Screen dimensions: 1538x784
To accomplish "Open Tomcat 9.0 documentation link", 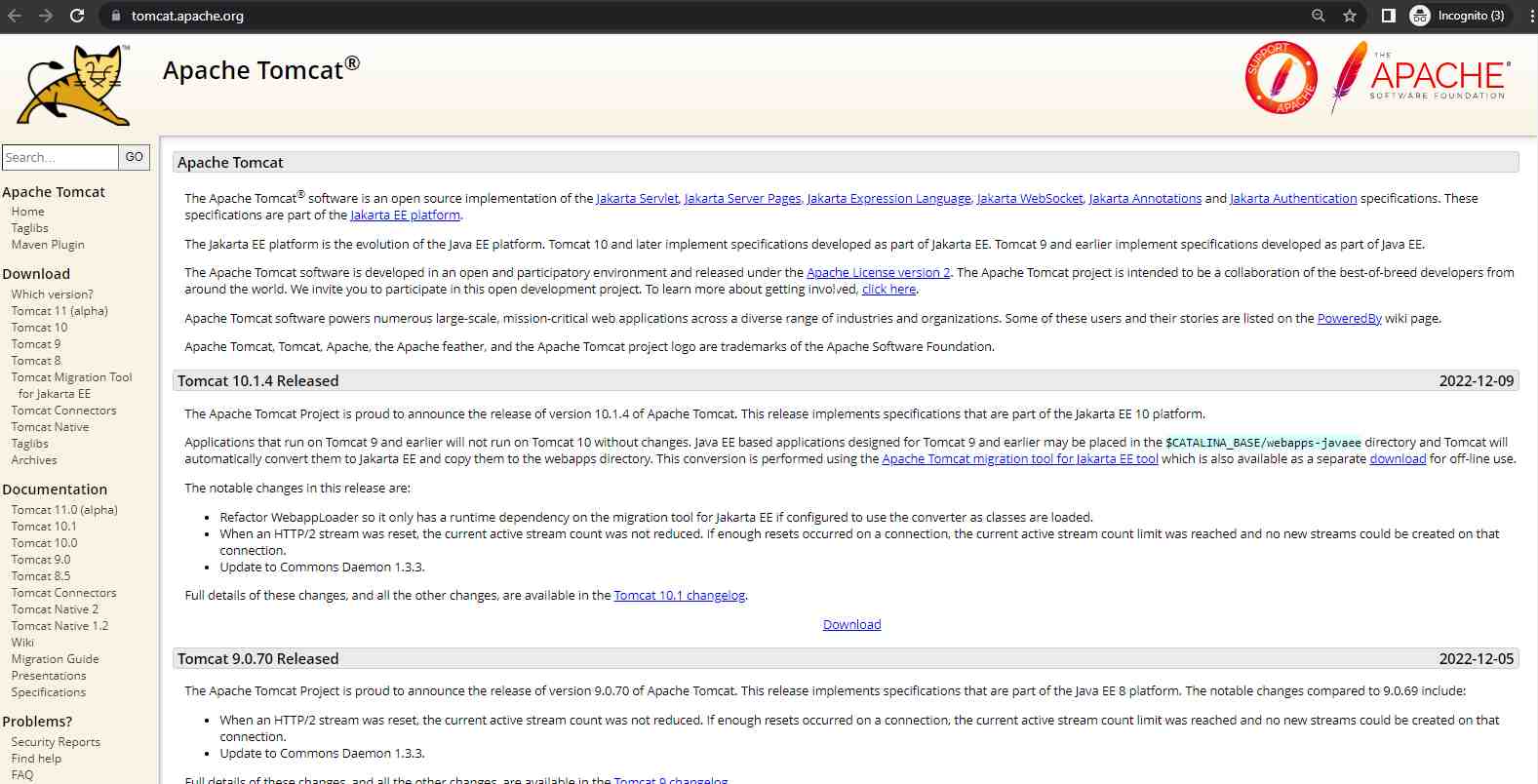I will (41, 560).
